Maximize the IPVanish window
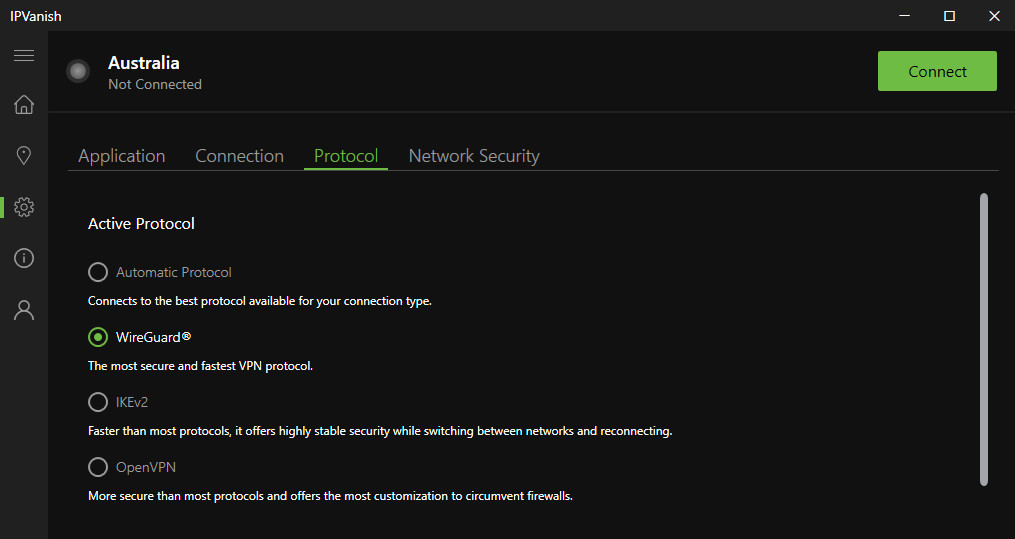The image size is (1015, 539). coord(949,16)
